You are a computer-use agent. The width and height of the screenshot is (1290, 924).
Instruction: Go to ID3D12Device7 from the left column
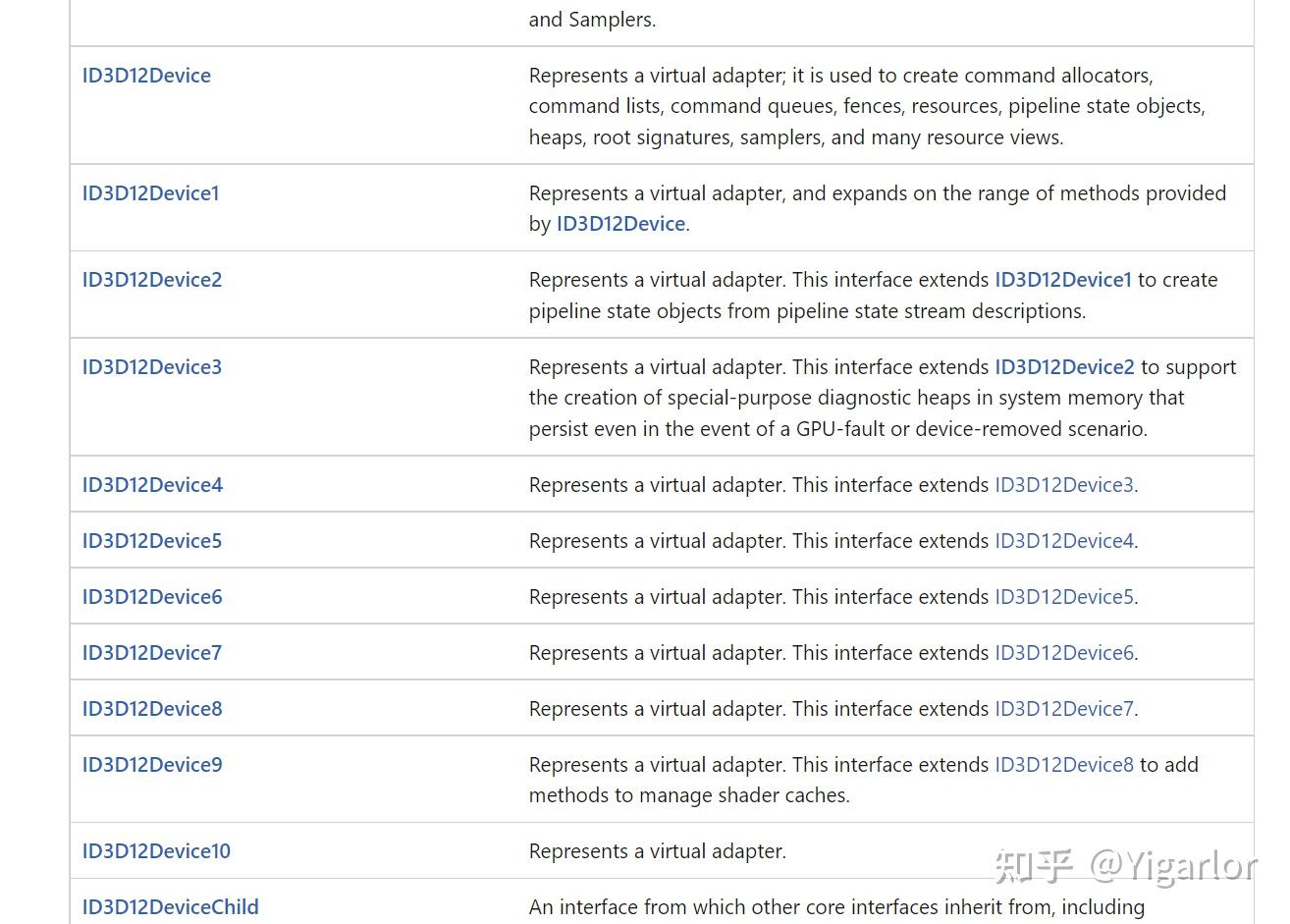152,653
